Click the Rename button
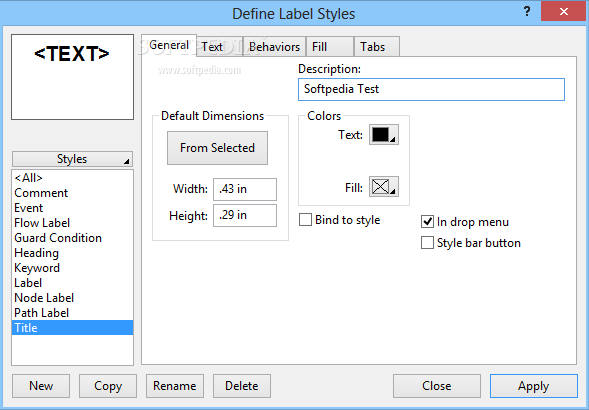 pyautogui.click(x=175, y=386)
